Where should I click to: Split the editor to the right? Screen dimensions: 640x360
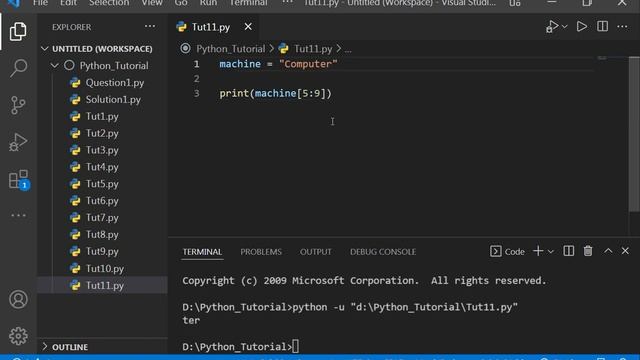[x=602, y=27]
